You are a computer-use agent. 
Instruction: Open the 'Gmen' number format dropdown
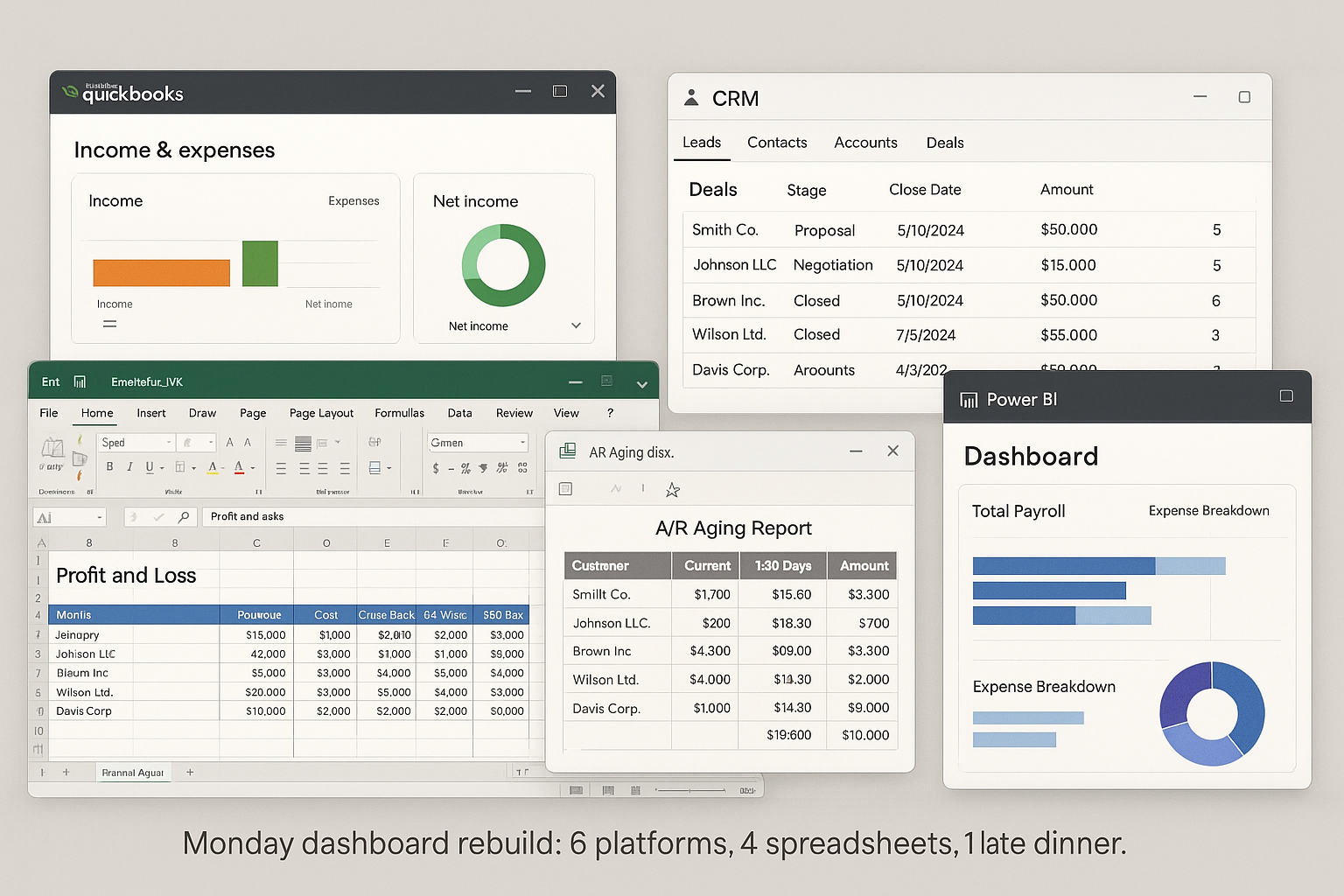(x=478, y=443)
